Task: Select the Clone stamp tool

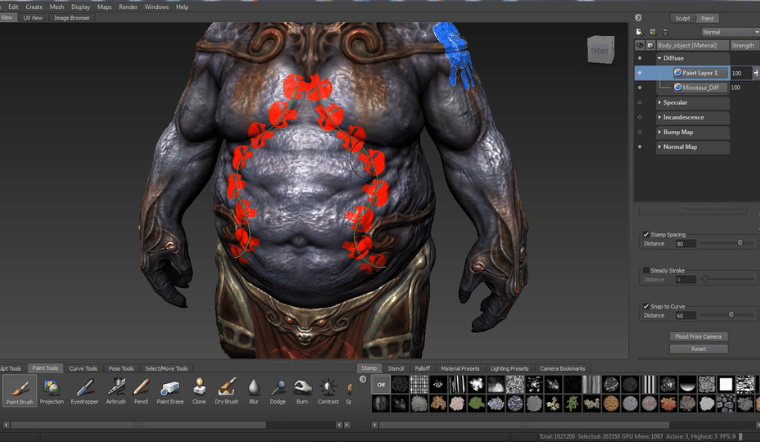Action: pos(199,391)
